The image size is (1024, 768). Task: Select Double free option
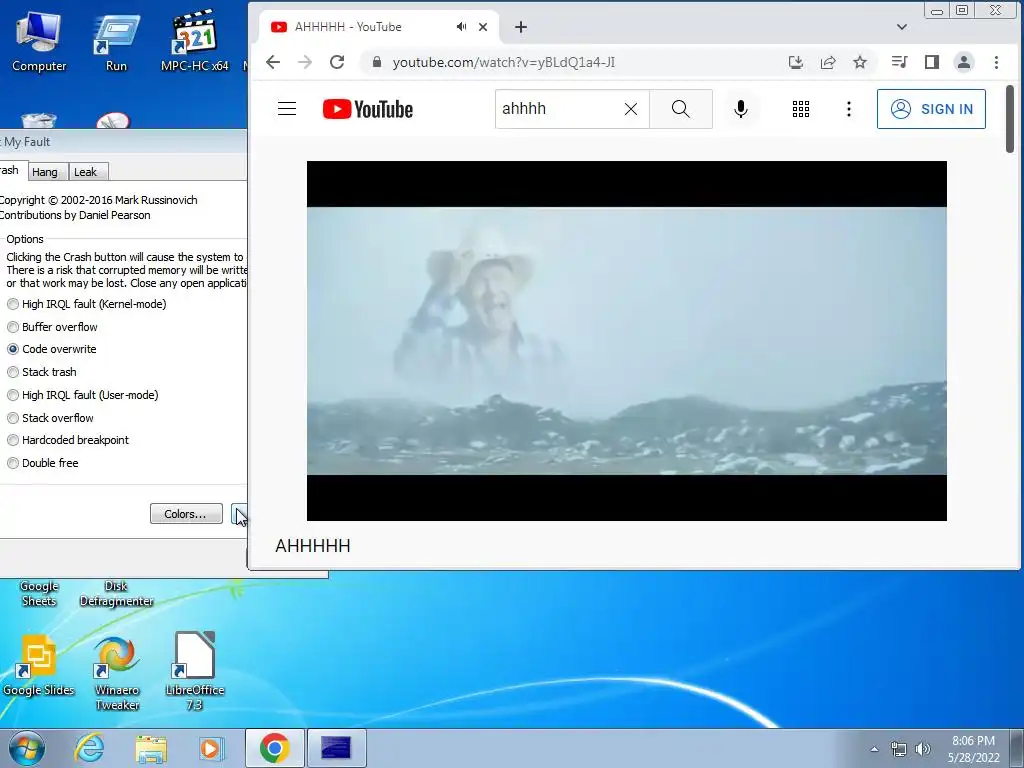pyautogui.click(x=42, y=463)
